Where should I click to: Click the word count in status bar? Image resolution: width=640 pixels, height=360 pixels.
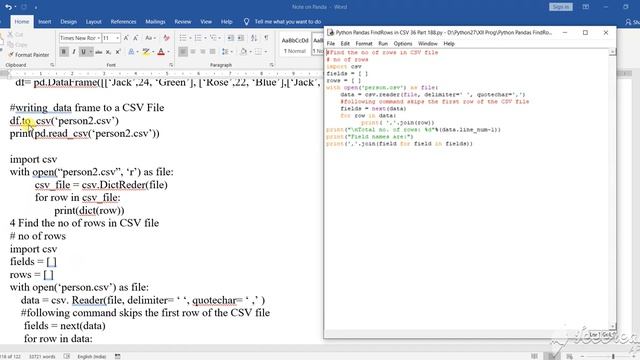[42, 356]
